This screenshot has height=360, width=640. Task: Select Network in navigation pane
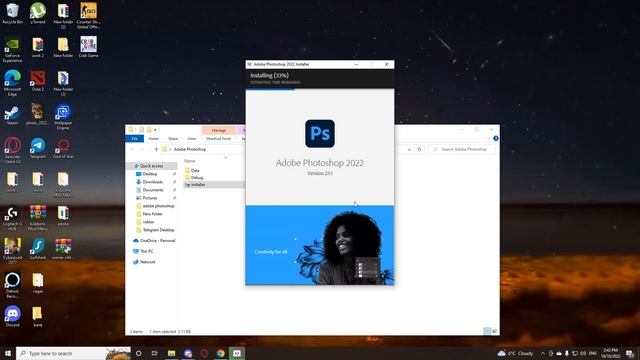pyautogui.click(x=147, y=262)
